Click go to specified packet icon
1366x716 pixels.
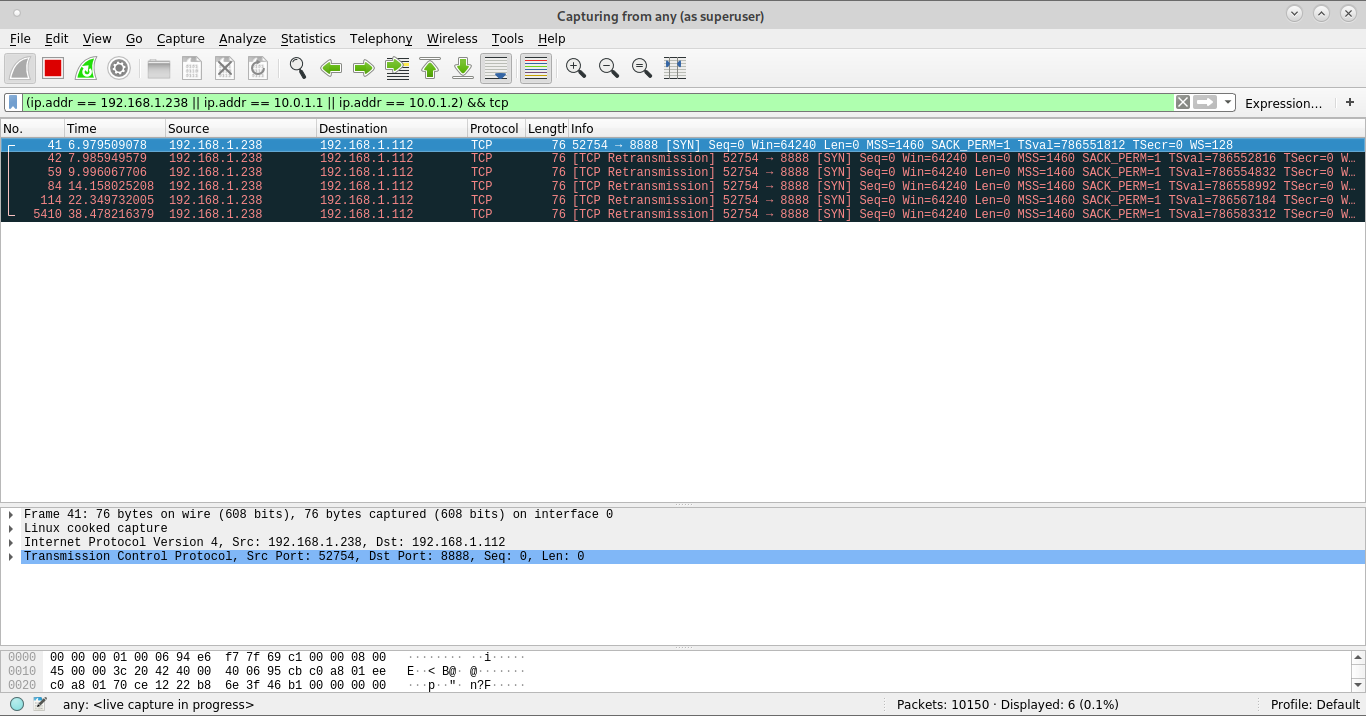coord(397,68)
